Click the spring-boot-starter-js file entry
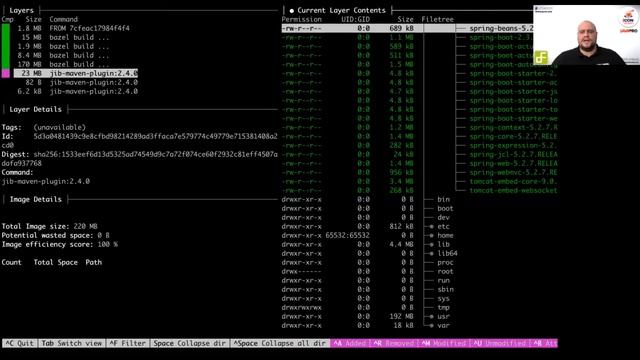The height and width of the screenshot is (360, 640). [x=513, y=91]
